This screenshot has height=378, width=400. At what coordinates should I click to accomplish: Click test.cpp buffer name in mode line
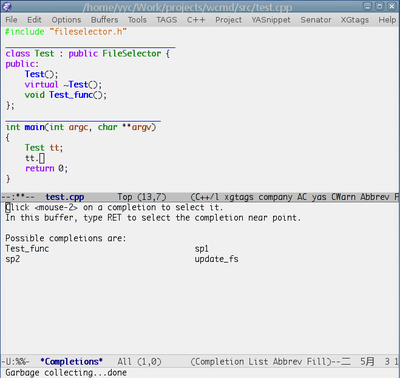coord(65,197)
